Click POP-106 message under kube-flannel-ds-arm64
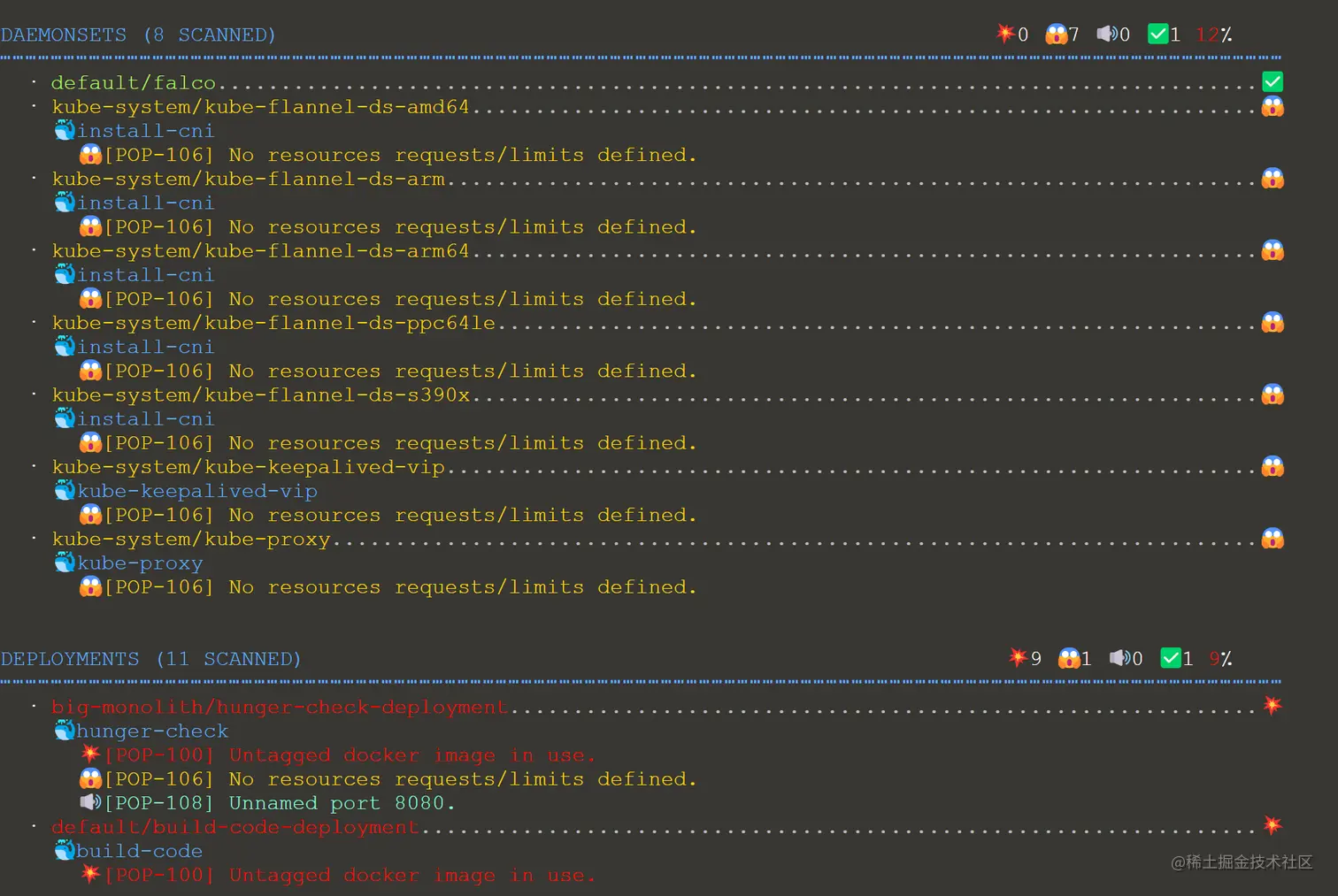This screenshot has height=896, width=1338. pos(401,299)
